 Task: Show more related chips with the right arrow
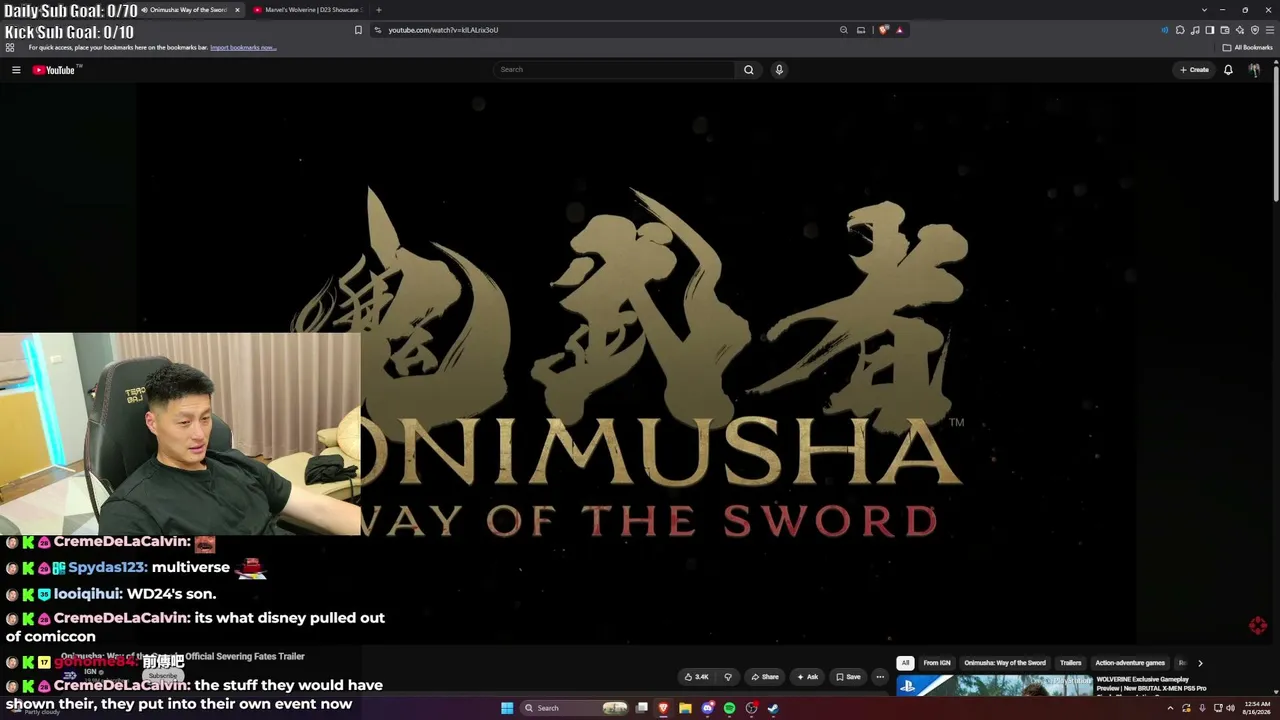tap(1200, 663)
